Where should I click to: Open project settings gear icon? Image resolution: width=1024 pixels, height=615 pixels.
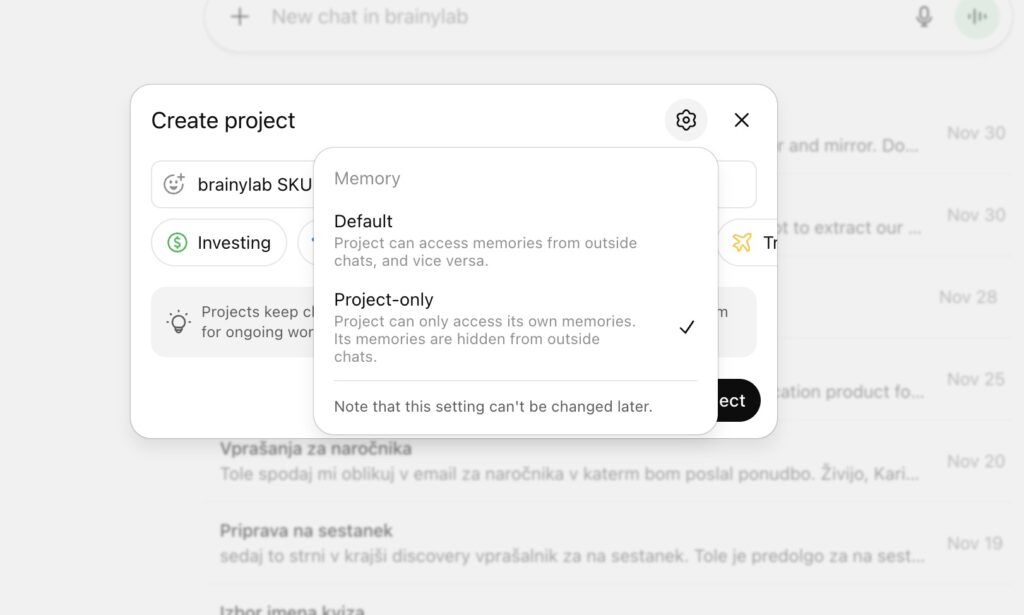(686, 120)
